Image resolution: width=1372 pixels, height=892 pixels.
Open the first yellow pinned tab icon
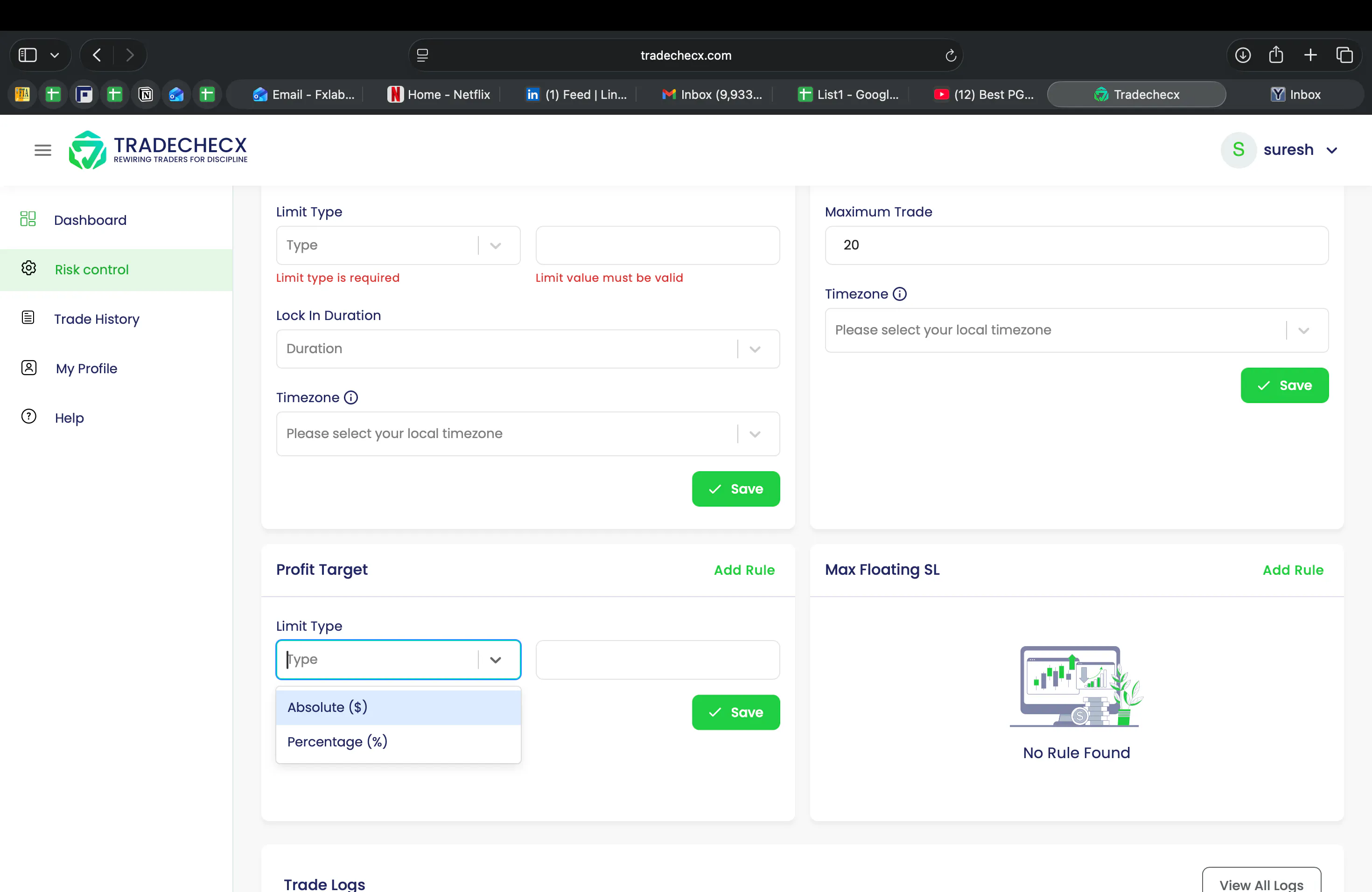point(22,95)
